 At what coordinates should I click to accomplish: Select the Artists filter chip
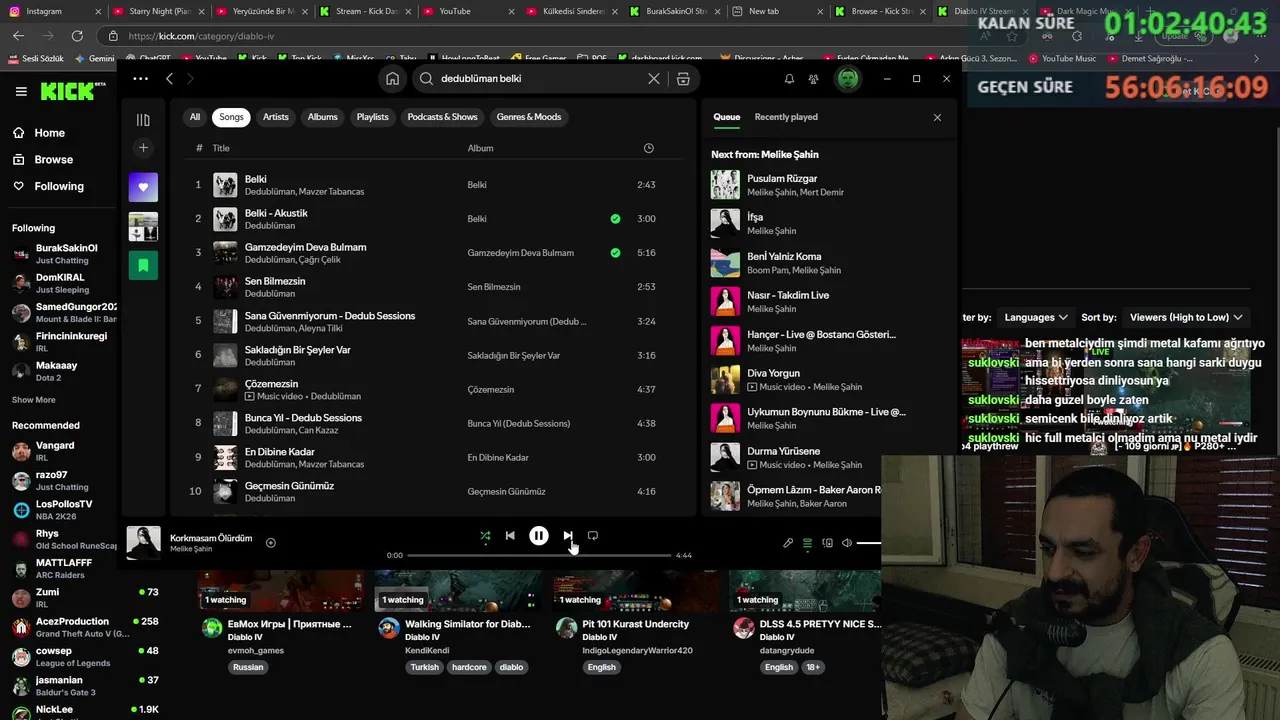pos(276,117)
